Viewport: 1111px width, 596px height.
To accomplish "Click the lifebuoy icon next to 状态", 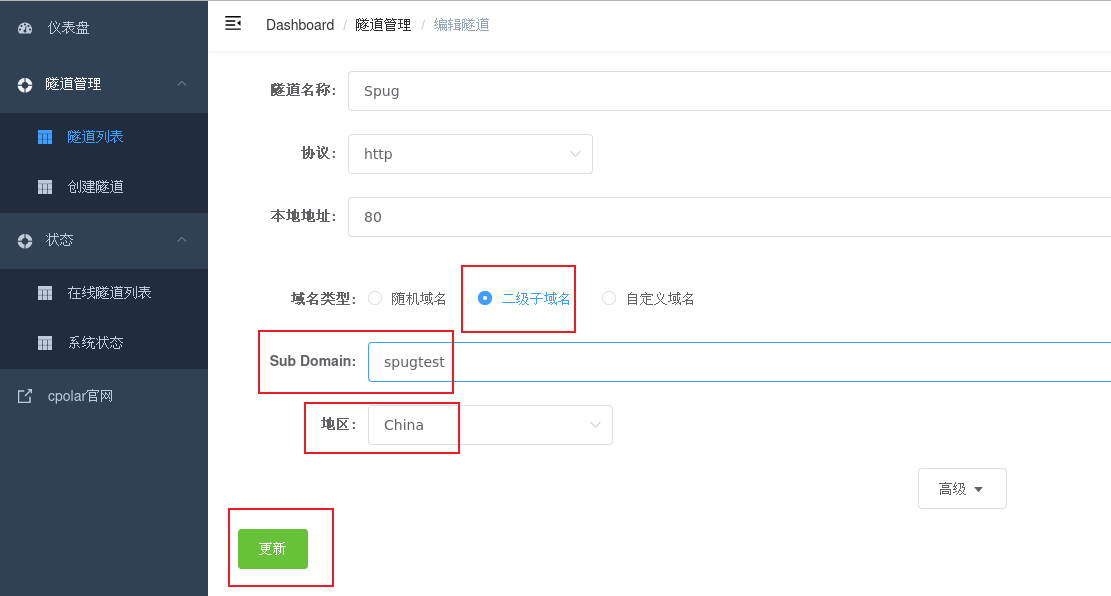I will click(25, 241).
